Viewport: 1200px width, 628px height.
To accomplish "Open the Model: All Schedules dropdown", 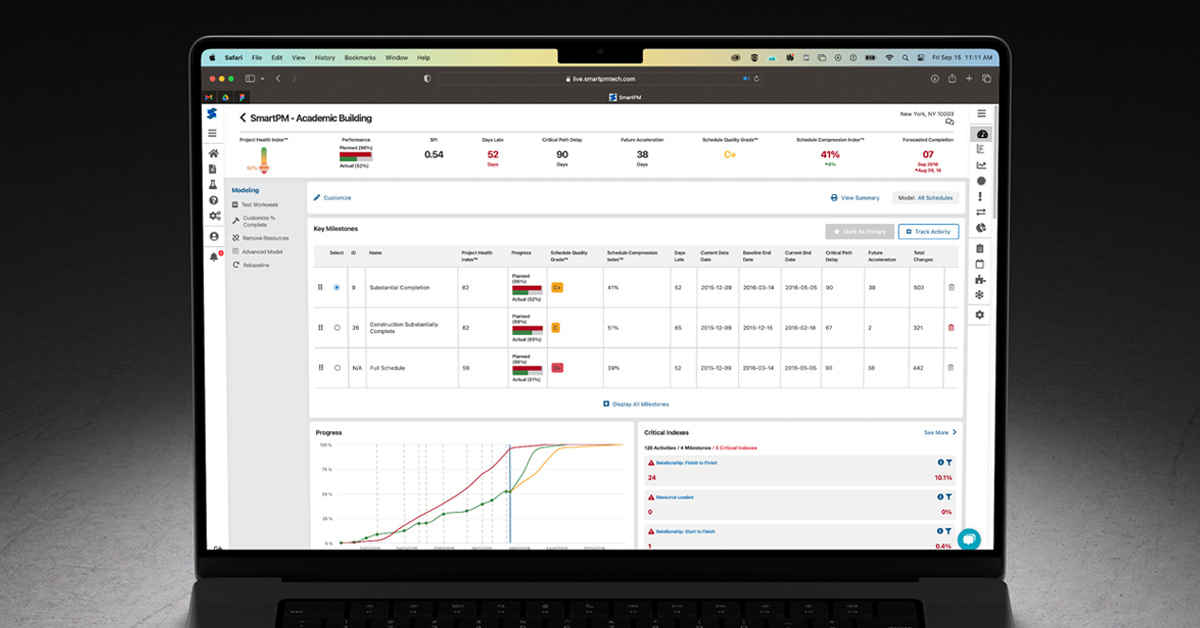I will 926,197.
